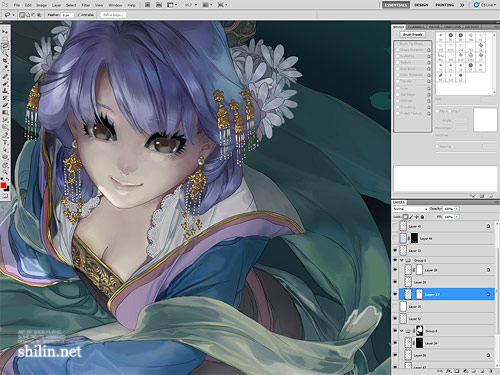The height and width of the screenshot is (375, 500).
Task: Collapse the Group 5 triangle
Action: pos(402,260)
